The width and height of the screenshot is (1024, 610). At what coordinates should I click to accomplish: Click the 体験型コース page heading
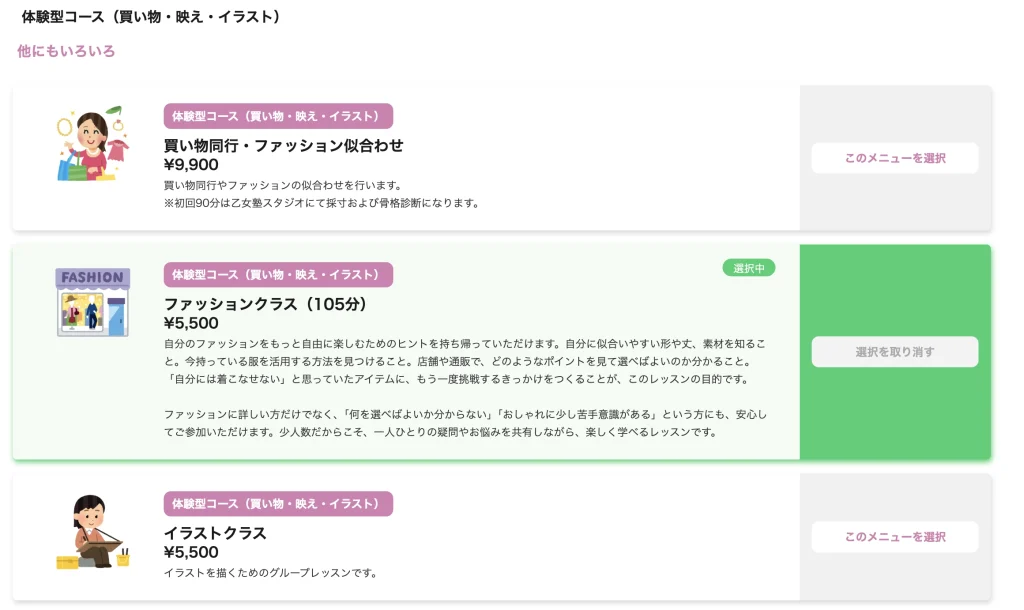(x=151, y=16)
